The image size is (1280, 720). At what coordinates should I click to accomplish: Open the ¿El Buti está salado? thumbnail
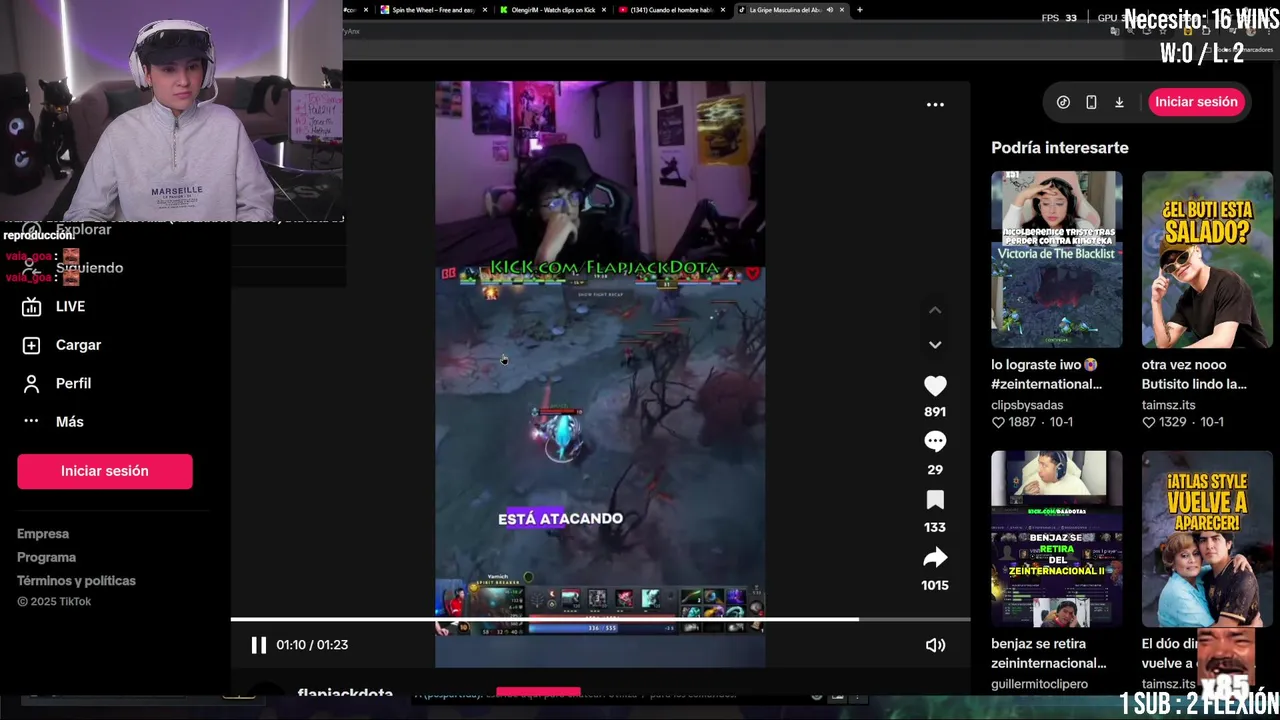pos(1207,259)
